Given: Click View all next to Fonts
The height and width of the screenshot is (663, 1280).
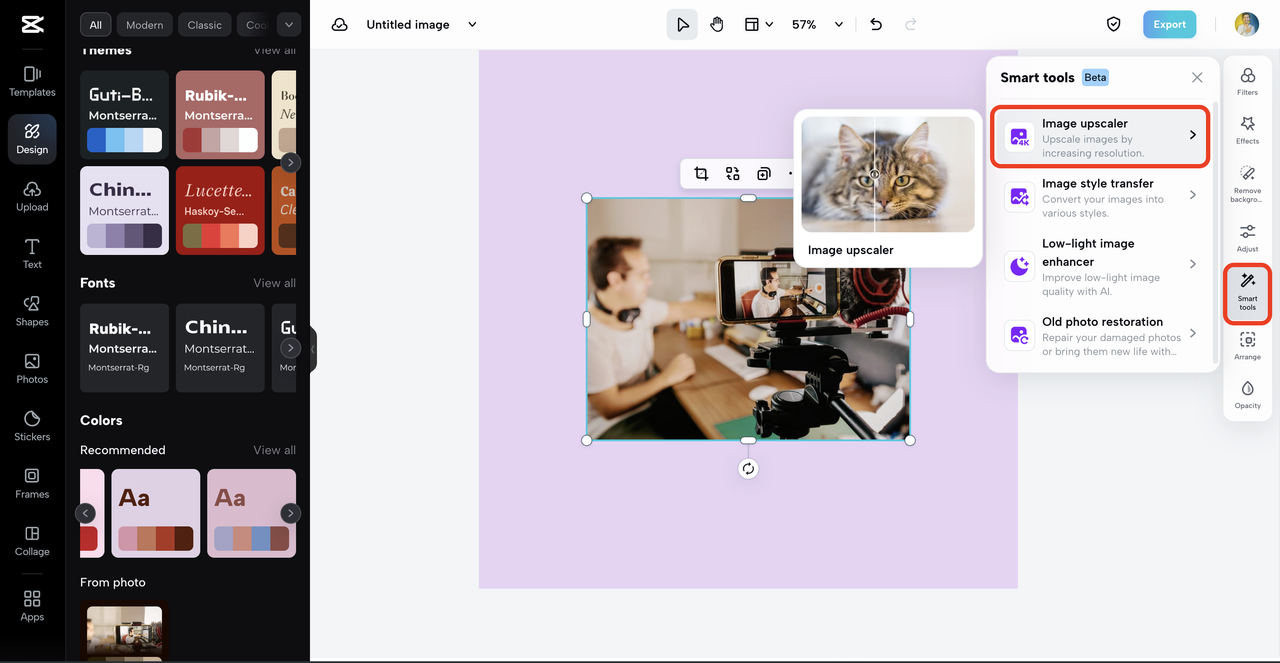Looking at the screenshot, I should click(x=274, y=283).
